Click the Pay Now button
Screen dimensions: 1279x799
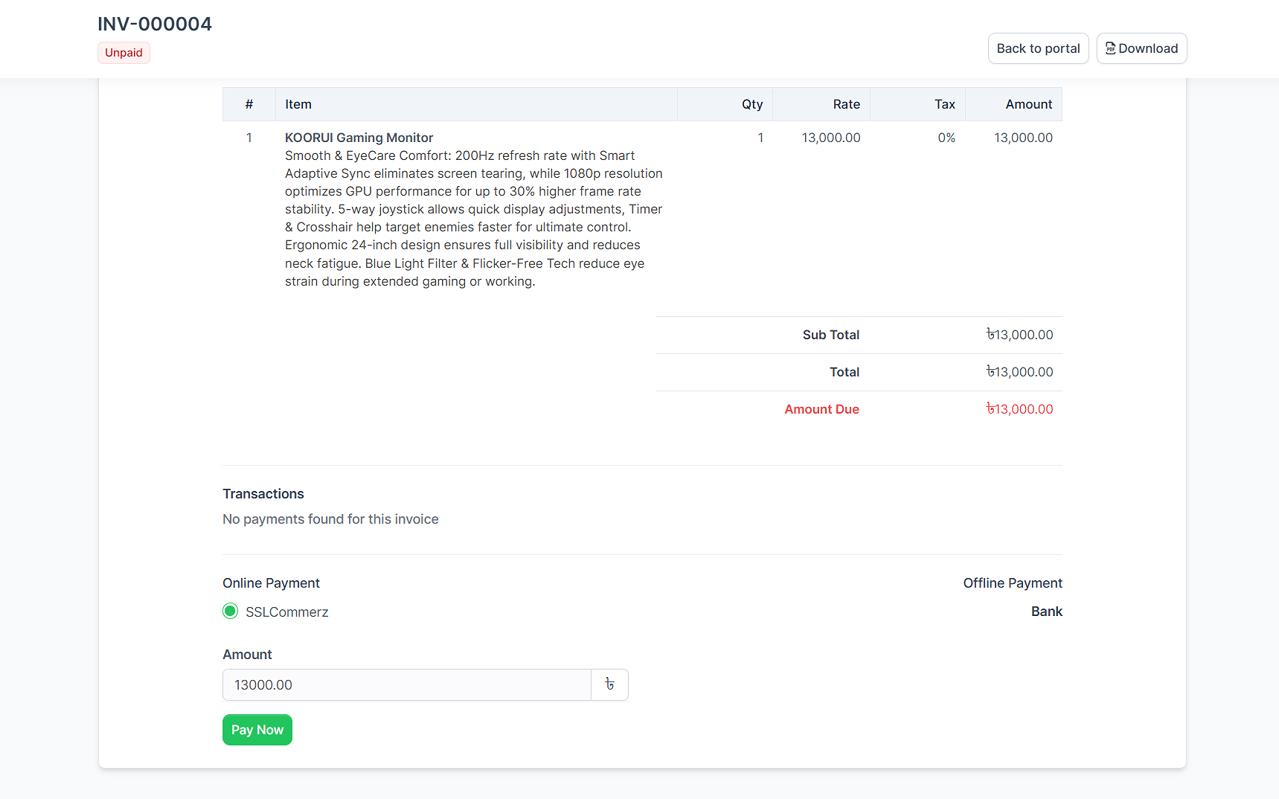(257, 729)
